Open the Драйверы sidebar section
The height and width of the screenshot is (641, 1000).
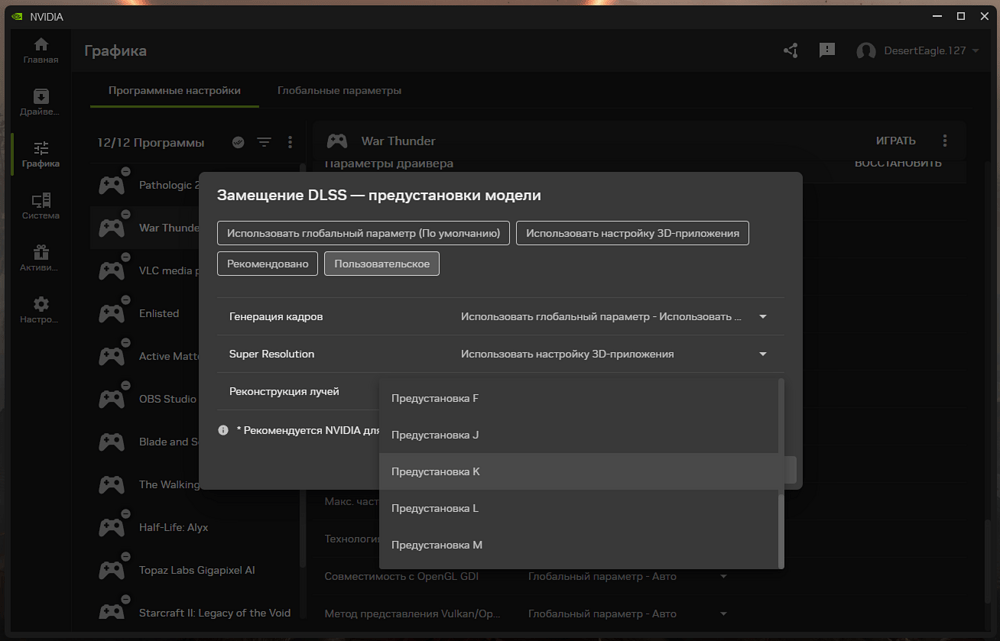pyautogui.click(x=41, y=102)
